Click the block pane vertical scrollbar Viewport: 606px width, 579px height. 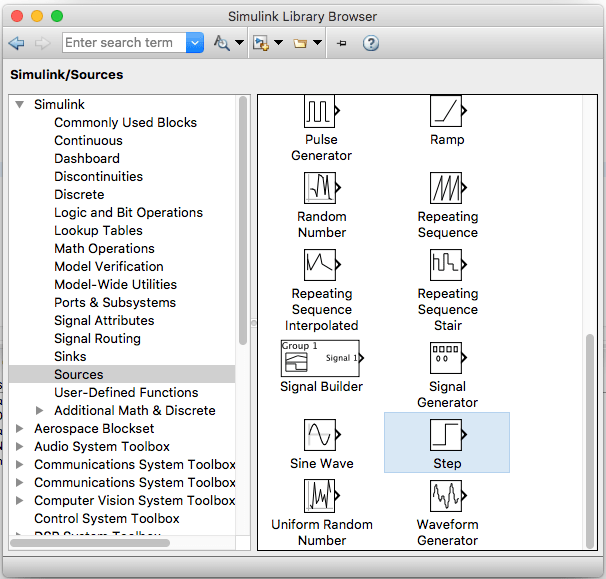[x=589, y=441]
